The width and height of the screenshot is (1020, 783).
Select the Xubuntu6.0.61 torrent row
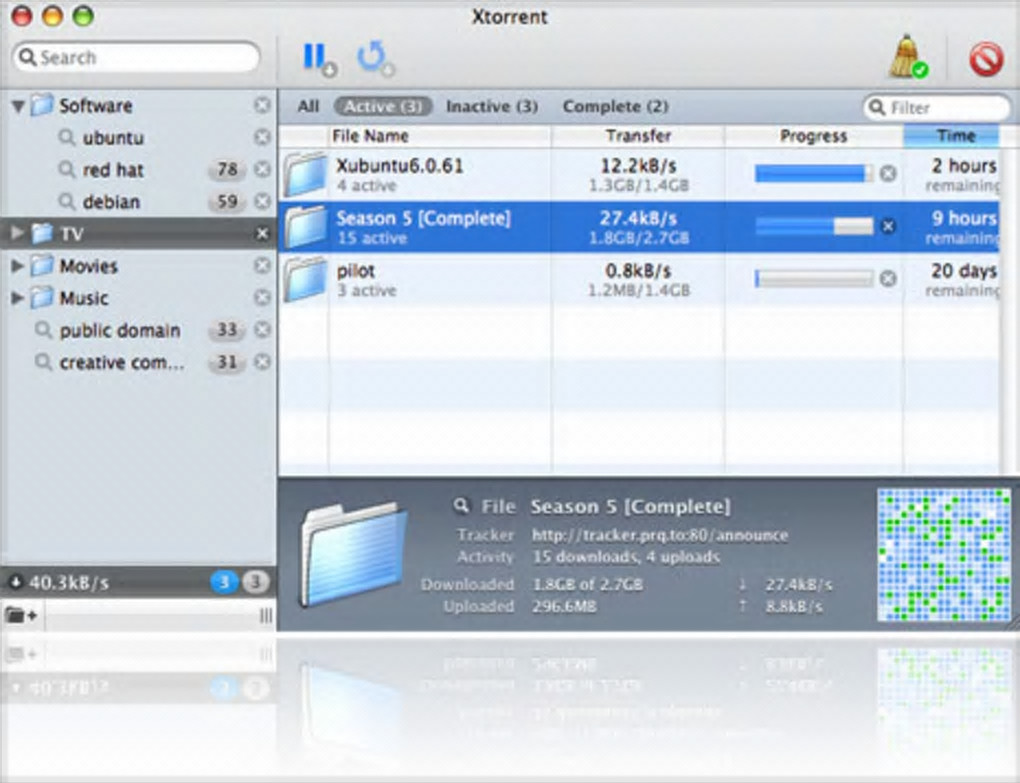pyautogui.click(x=639, y=174)
